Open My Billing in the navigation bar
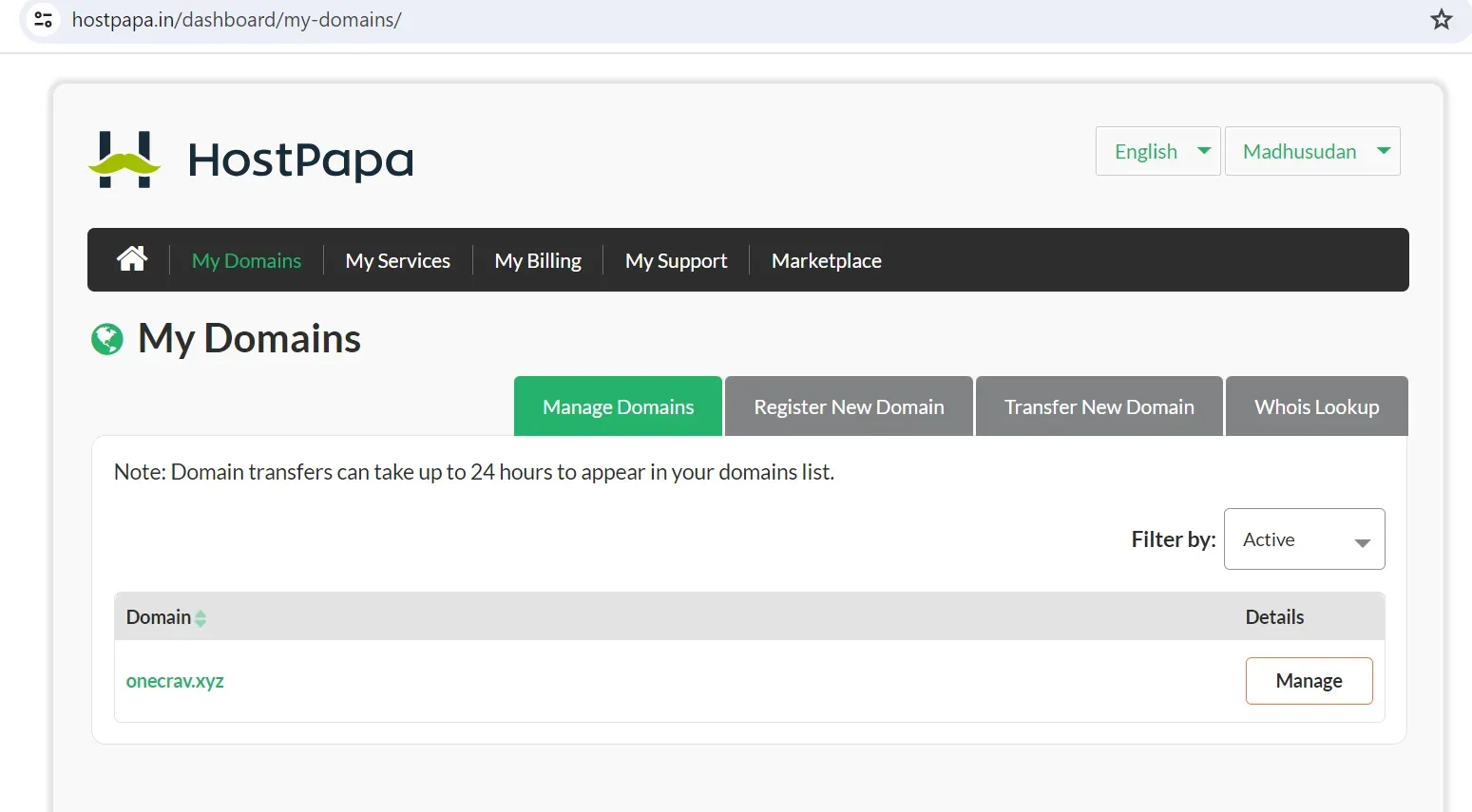 (538, 260)
